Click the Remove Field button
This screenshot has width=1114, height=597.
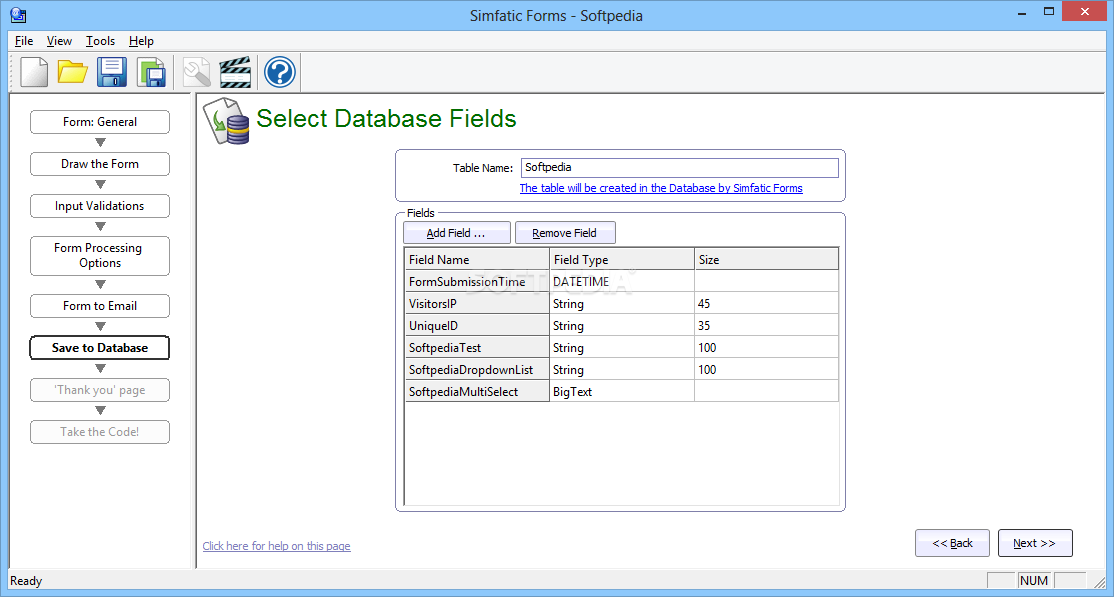(x=565, y=233)
